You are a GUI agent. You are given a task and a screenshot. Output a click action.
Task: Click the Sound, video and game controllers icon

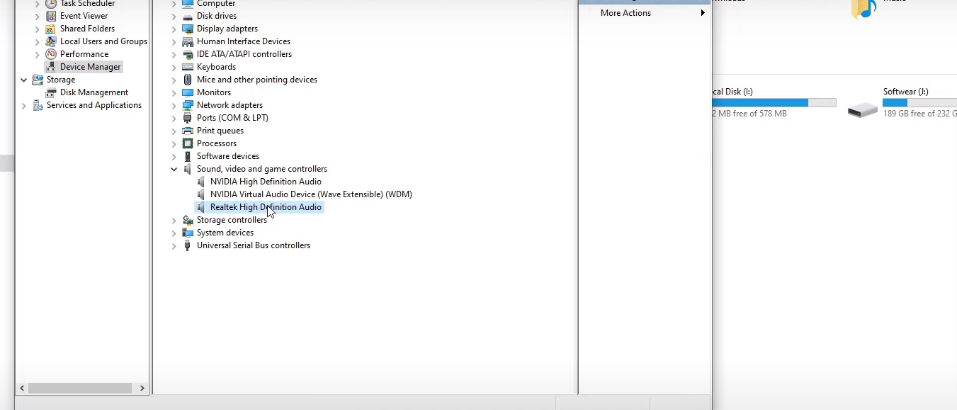tap(188, 169)
